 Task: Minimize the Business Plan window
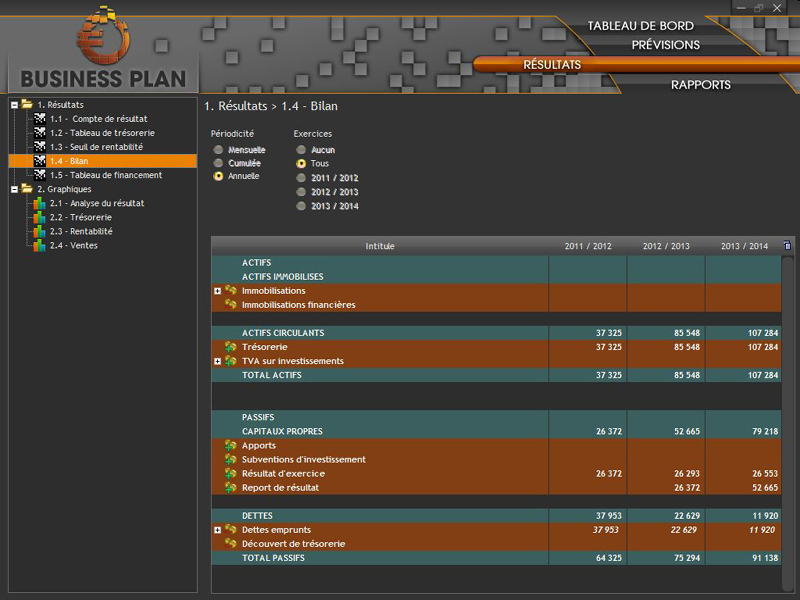[x=741, y=8]
